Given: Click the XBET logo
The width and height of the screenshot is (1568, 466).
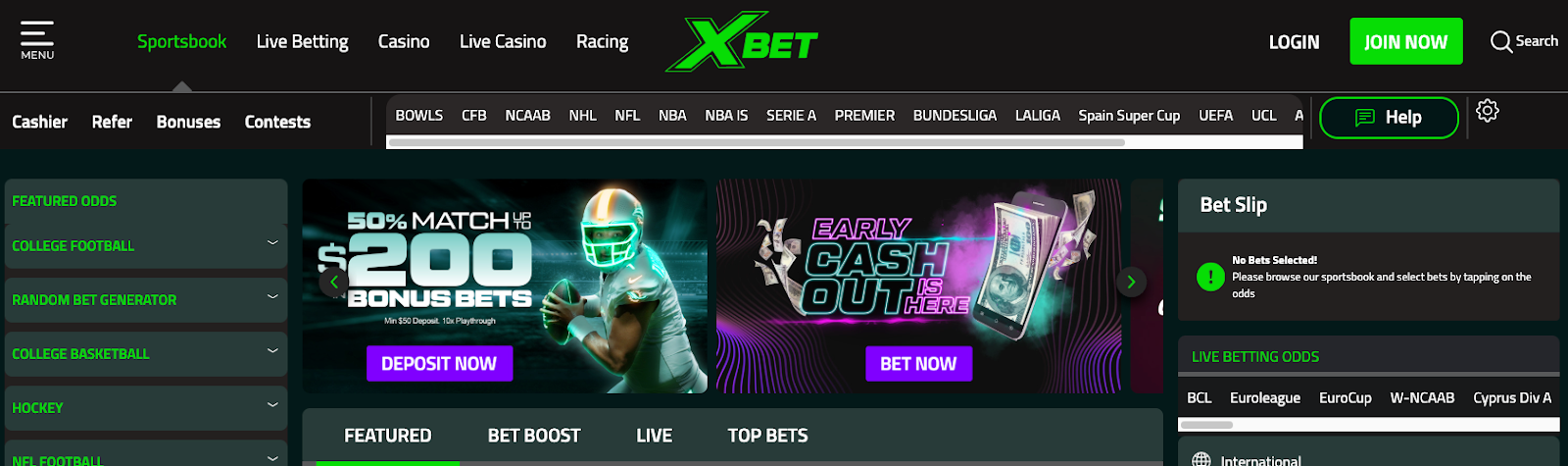Looking at the screenshot, I should tap(742, 41).
